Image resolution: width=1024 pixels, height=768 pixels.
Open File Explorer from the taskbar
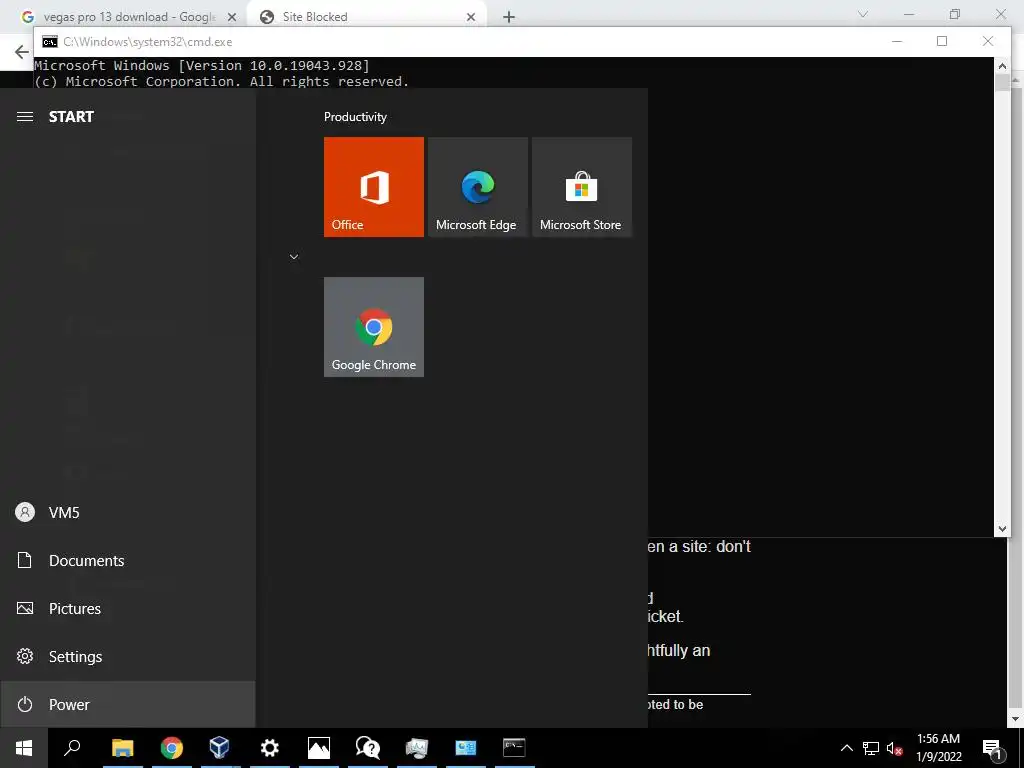[x=122, y=748]
